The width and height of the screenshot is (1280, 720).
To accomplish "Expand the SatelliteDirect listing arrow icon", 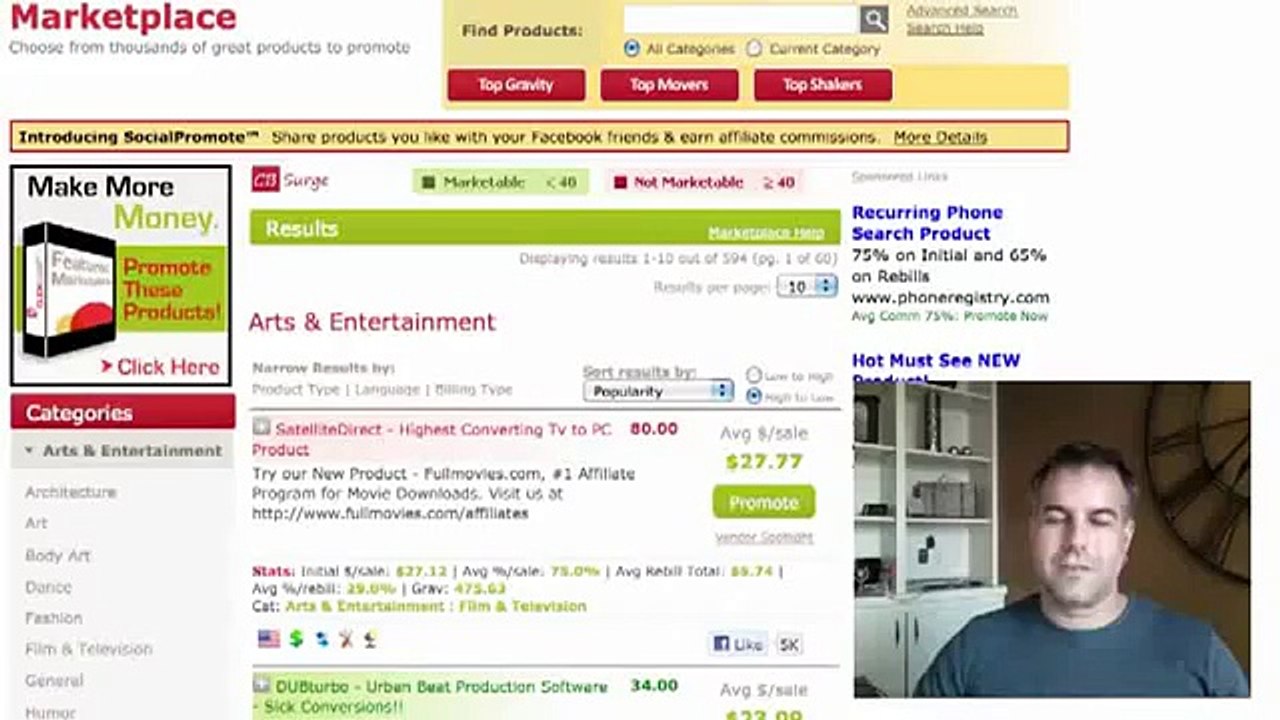I will click(x=261, y=428).
